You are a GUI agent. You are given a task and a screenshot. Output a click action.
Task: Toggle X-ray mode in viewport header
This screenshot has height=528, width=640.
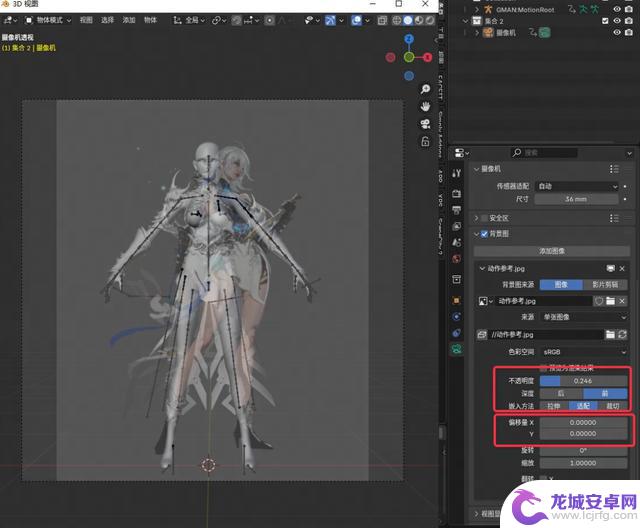pos(382,20)
